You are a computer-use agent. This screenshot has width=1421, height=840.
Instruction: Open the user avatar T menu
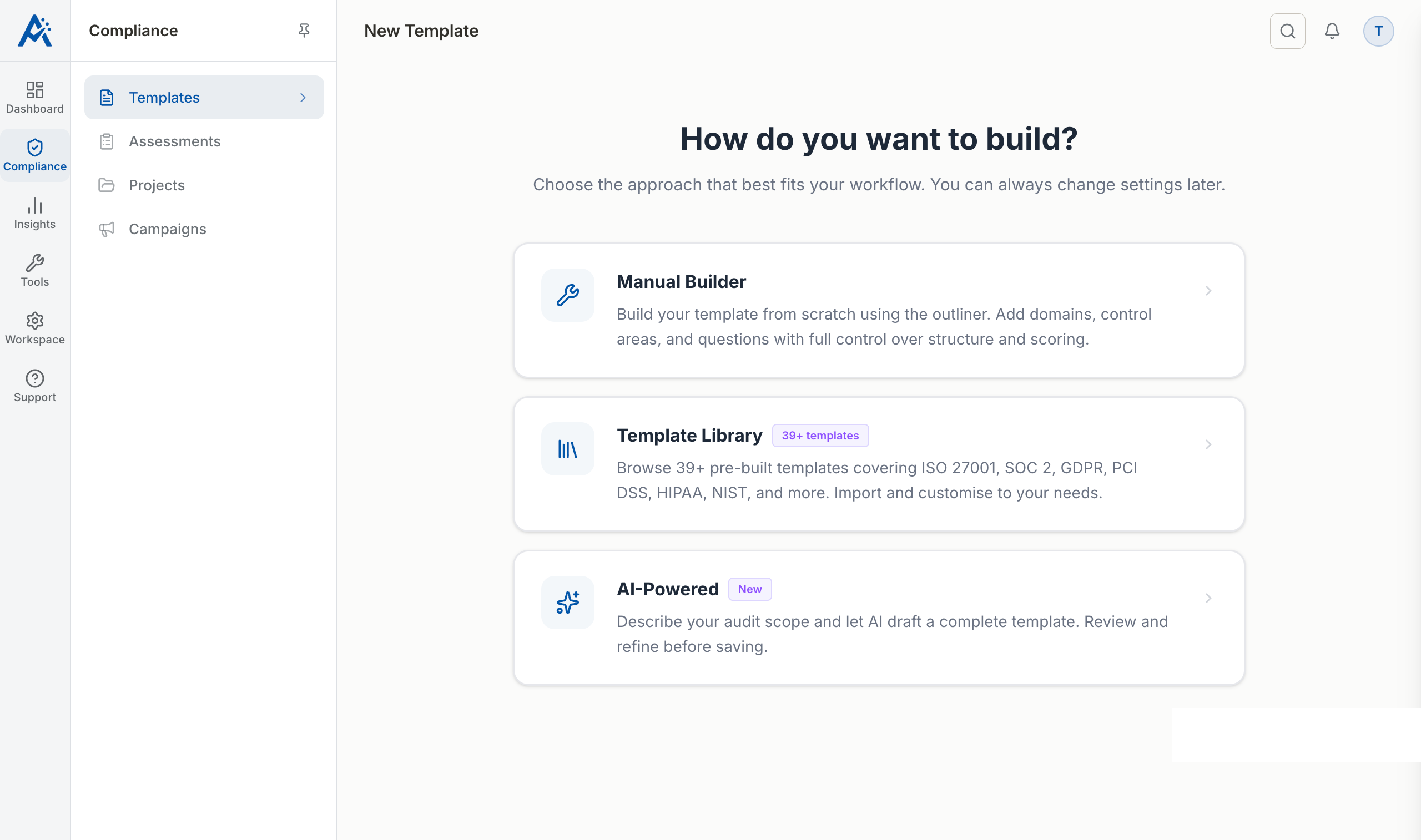tap(1378, 31)
